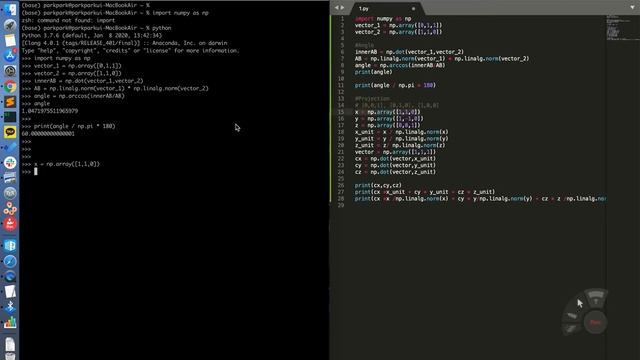Click terminal output '1.0471975511965979'

[50, 111]
